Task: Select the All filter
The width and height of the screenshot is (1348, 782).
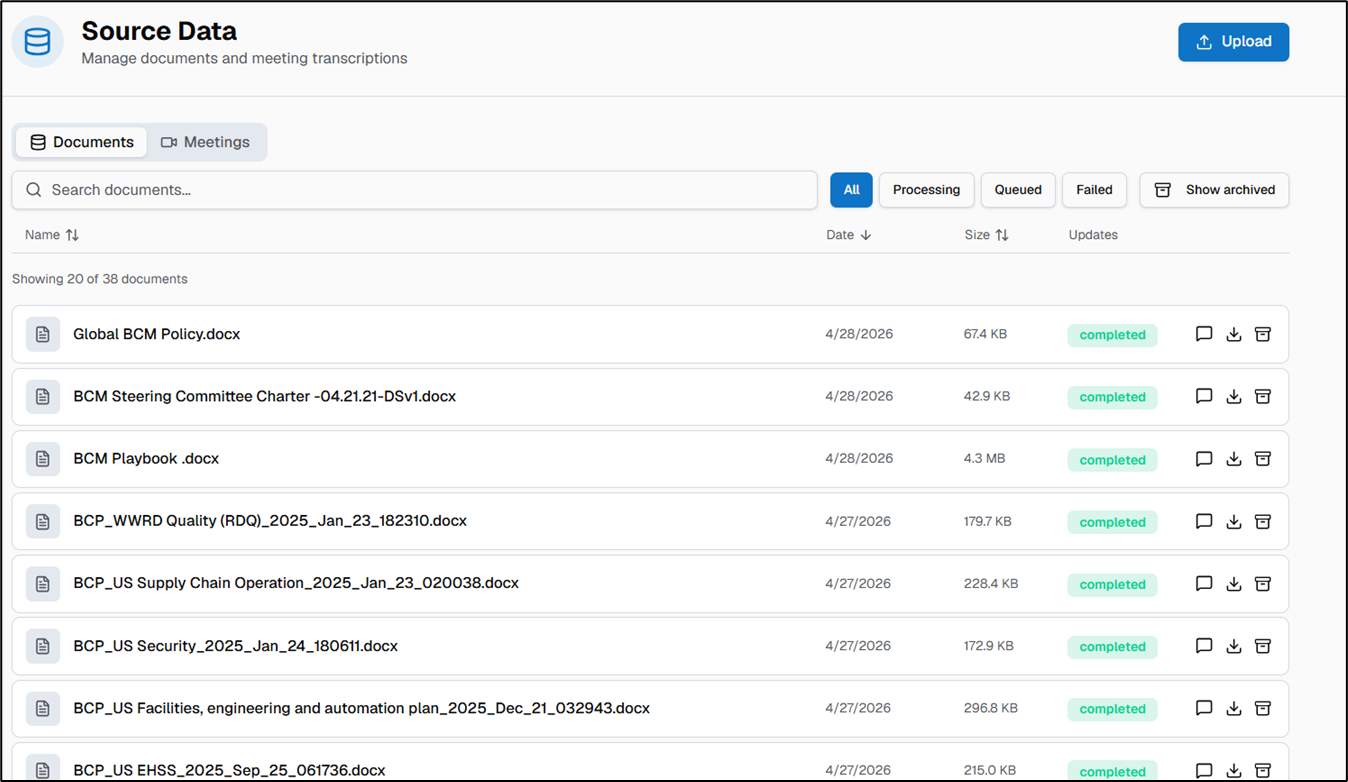Action: [x=851, y=190]
